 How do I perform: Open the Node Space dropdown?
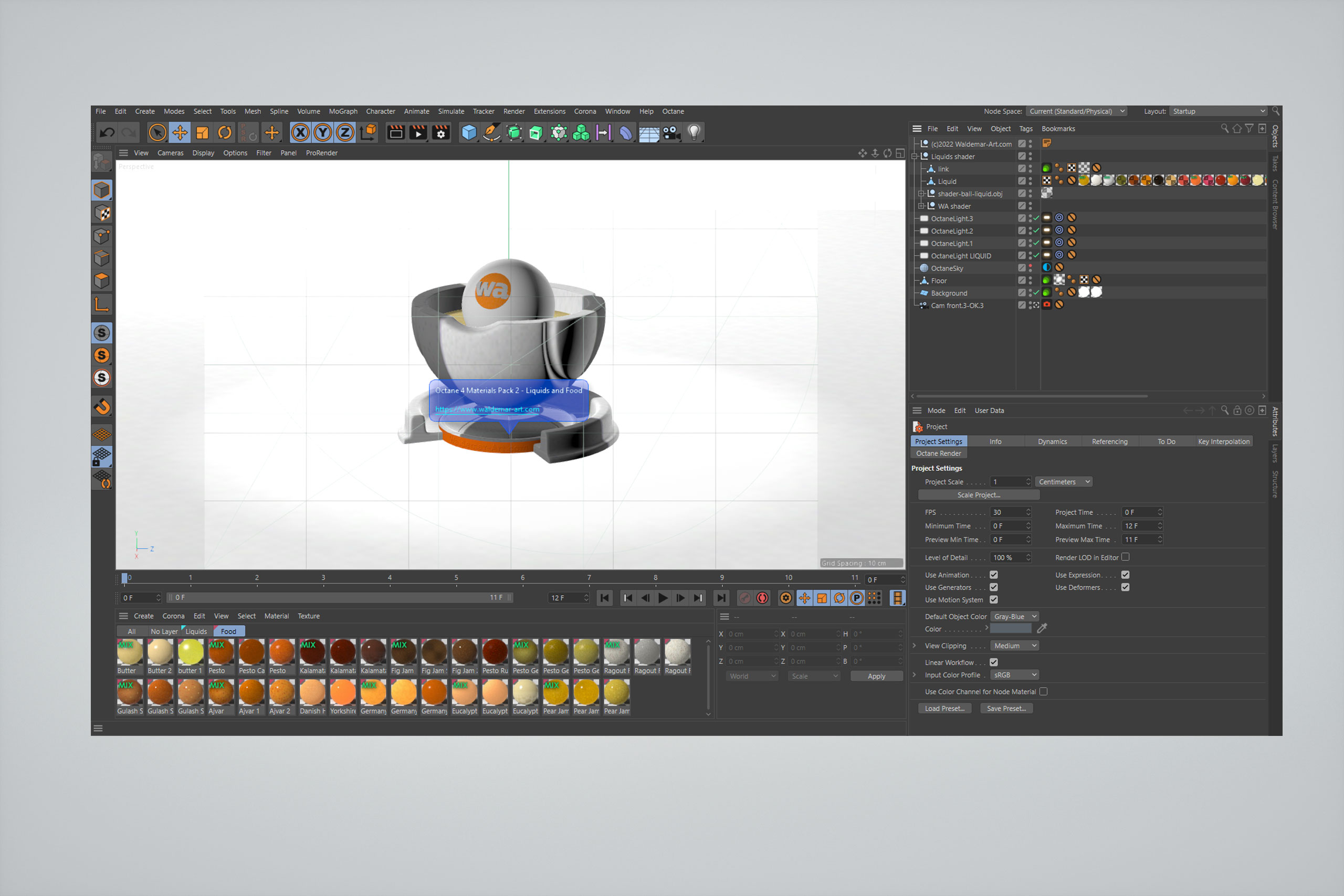[x=1076, y=111]
